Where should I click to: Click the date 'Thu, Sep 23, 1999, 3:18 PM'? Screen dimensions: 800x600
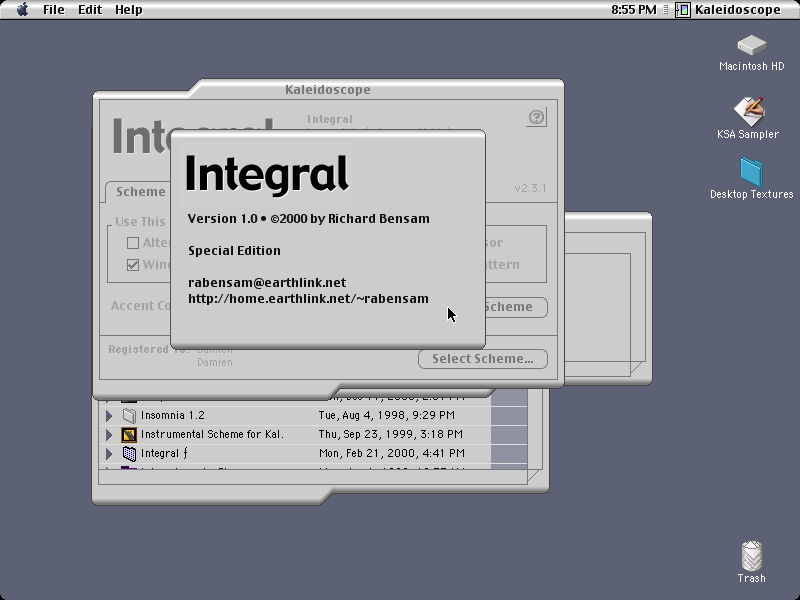point(391,434)
